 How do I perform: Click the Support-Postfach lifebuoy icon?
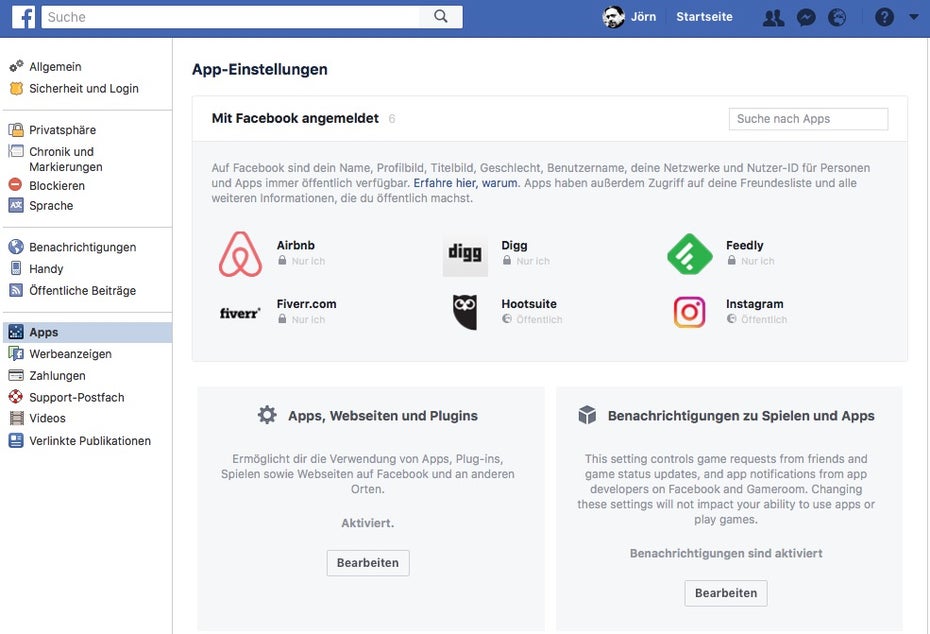point(16,397)
